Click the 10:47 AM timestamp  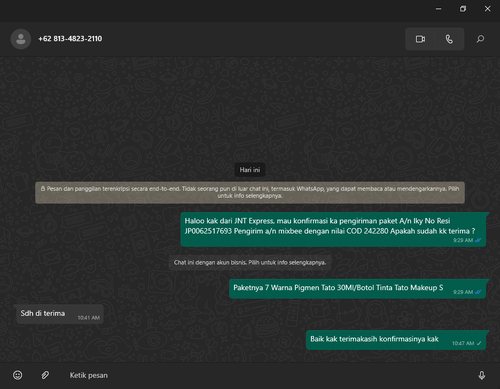463,343
